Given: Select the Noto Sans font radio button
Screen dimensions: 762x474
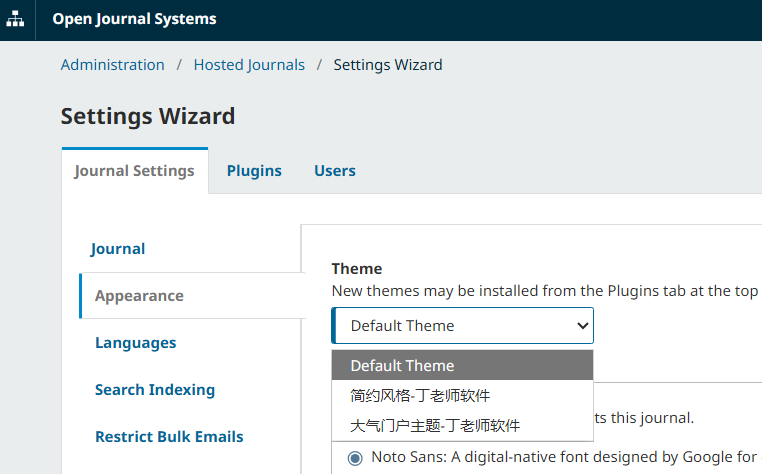Looking at the screenshot, I should (355, 458).
